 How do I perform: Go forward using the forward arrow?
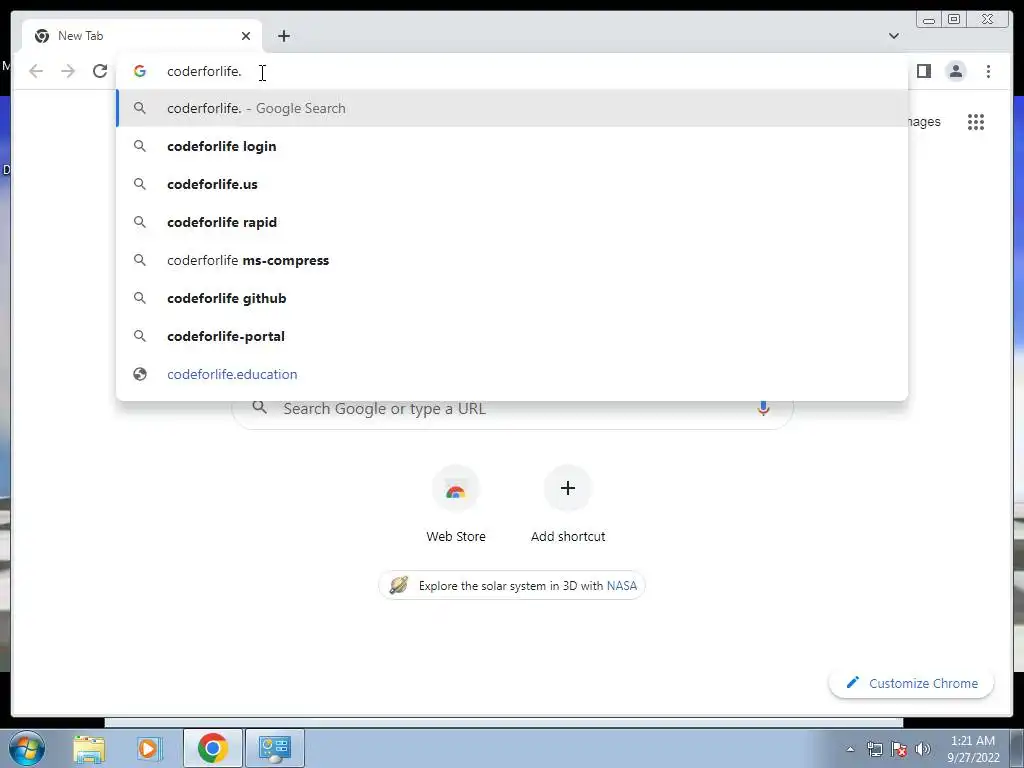pos(68,71)
